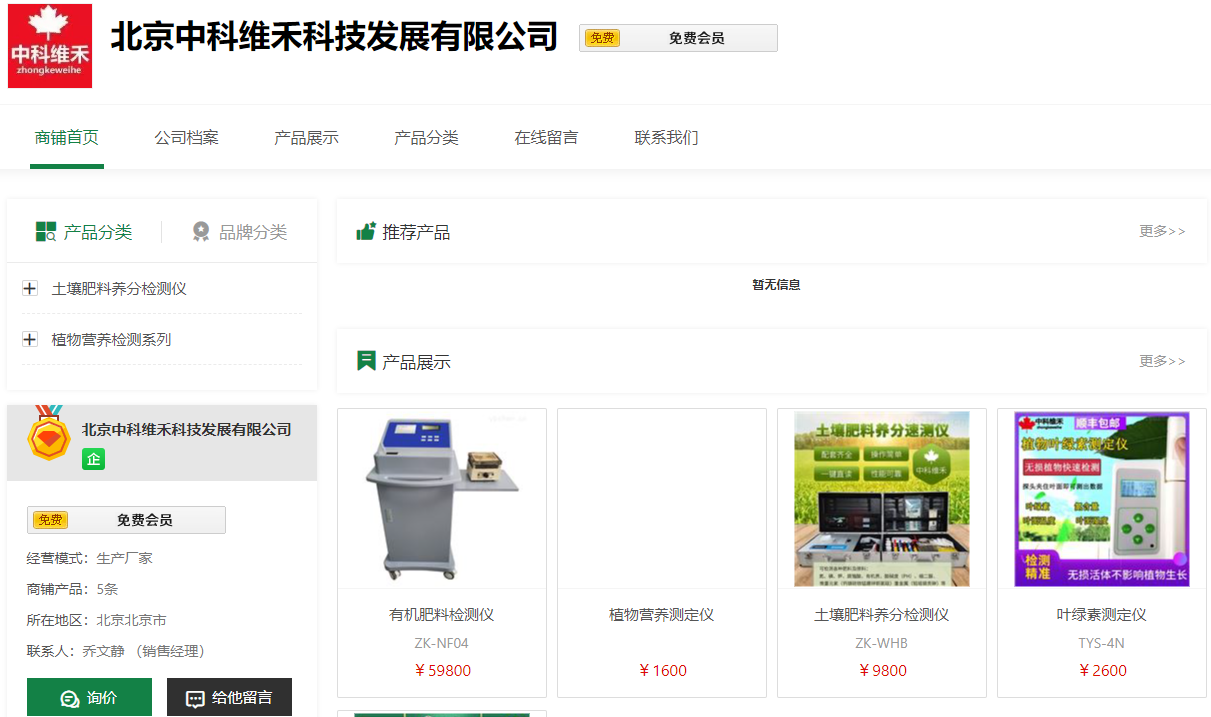The width and height of the screenshot is (1211, 717).
Task: Open the 公司档案 tab
Action: (x=187, y=138)
